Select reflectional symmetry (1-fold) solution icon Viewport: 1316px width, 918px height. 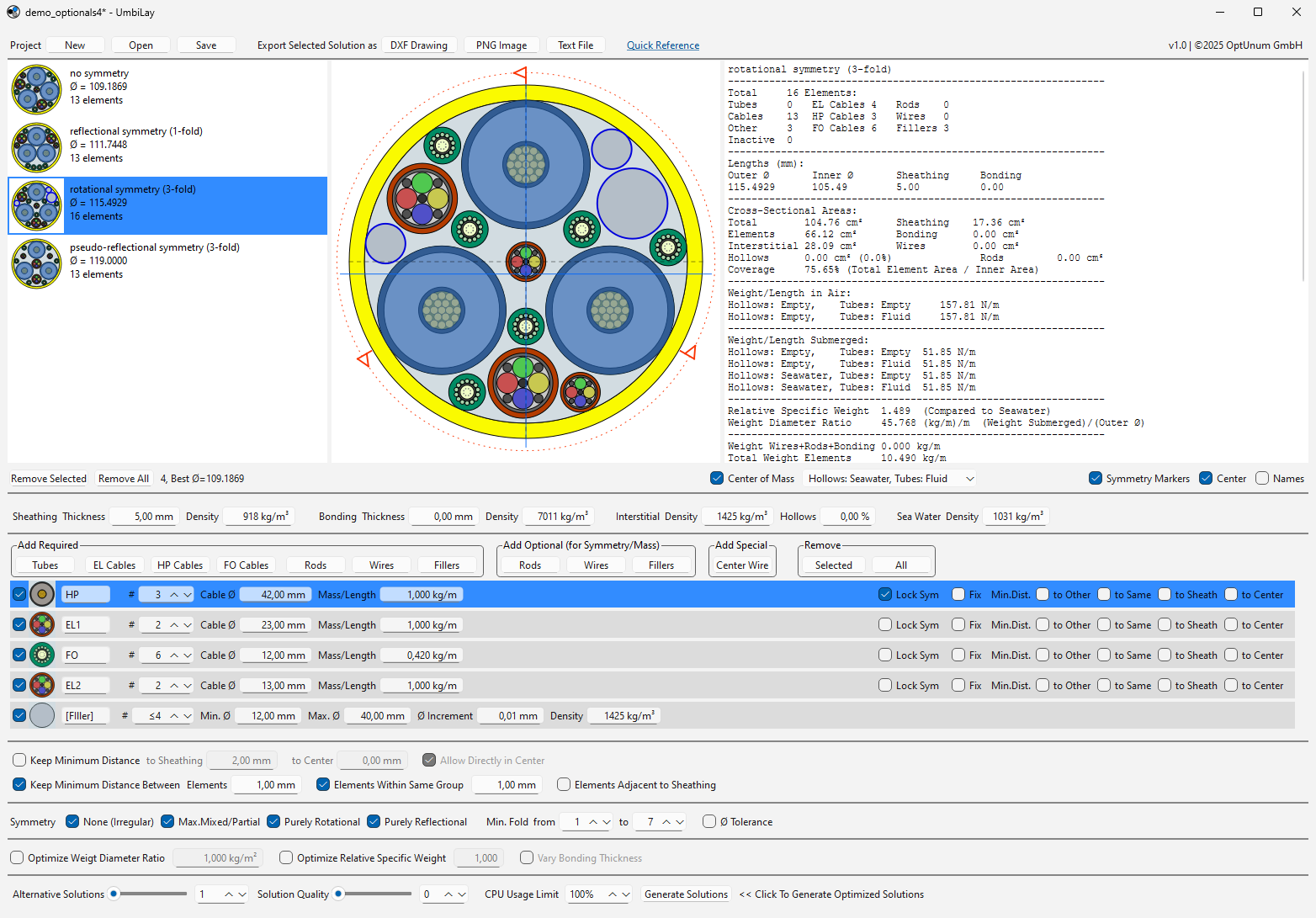pyautogui.click(x=36, y=148)
